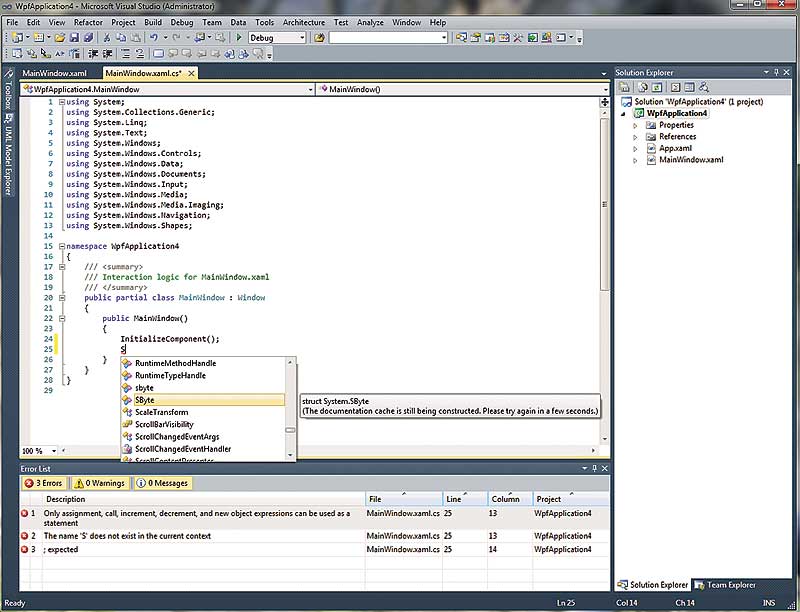Open the find text combo box dropdown
800x612 pixels.
(x=444, y=38)
